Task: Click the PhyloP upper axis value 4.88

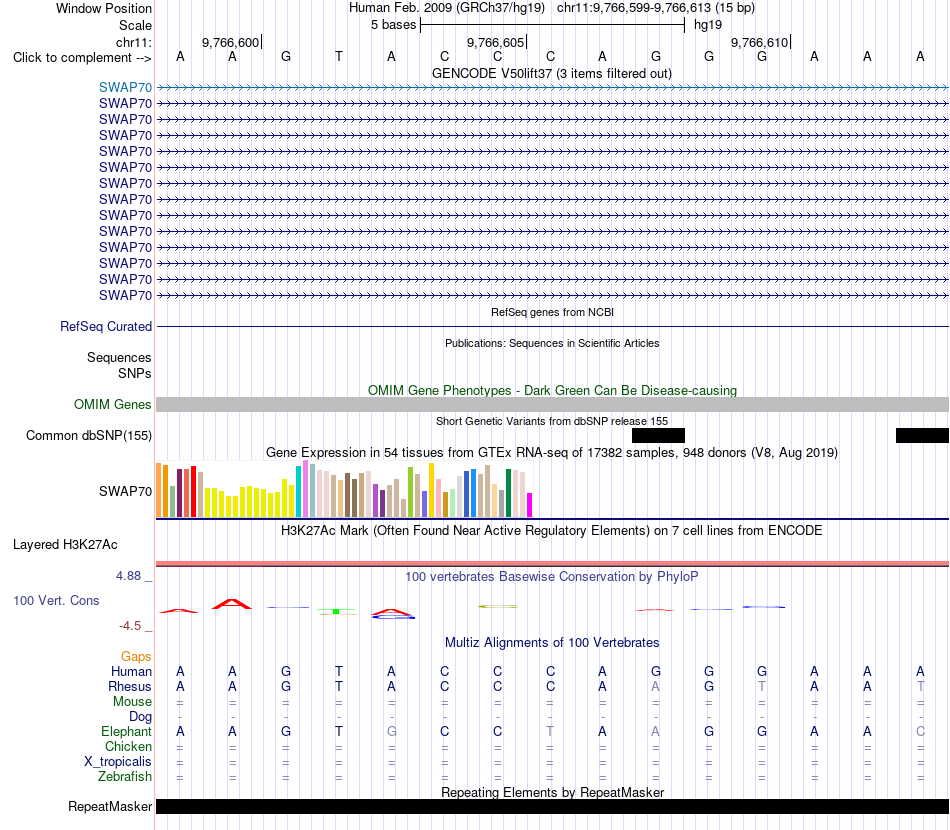Action: (128, 576)
